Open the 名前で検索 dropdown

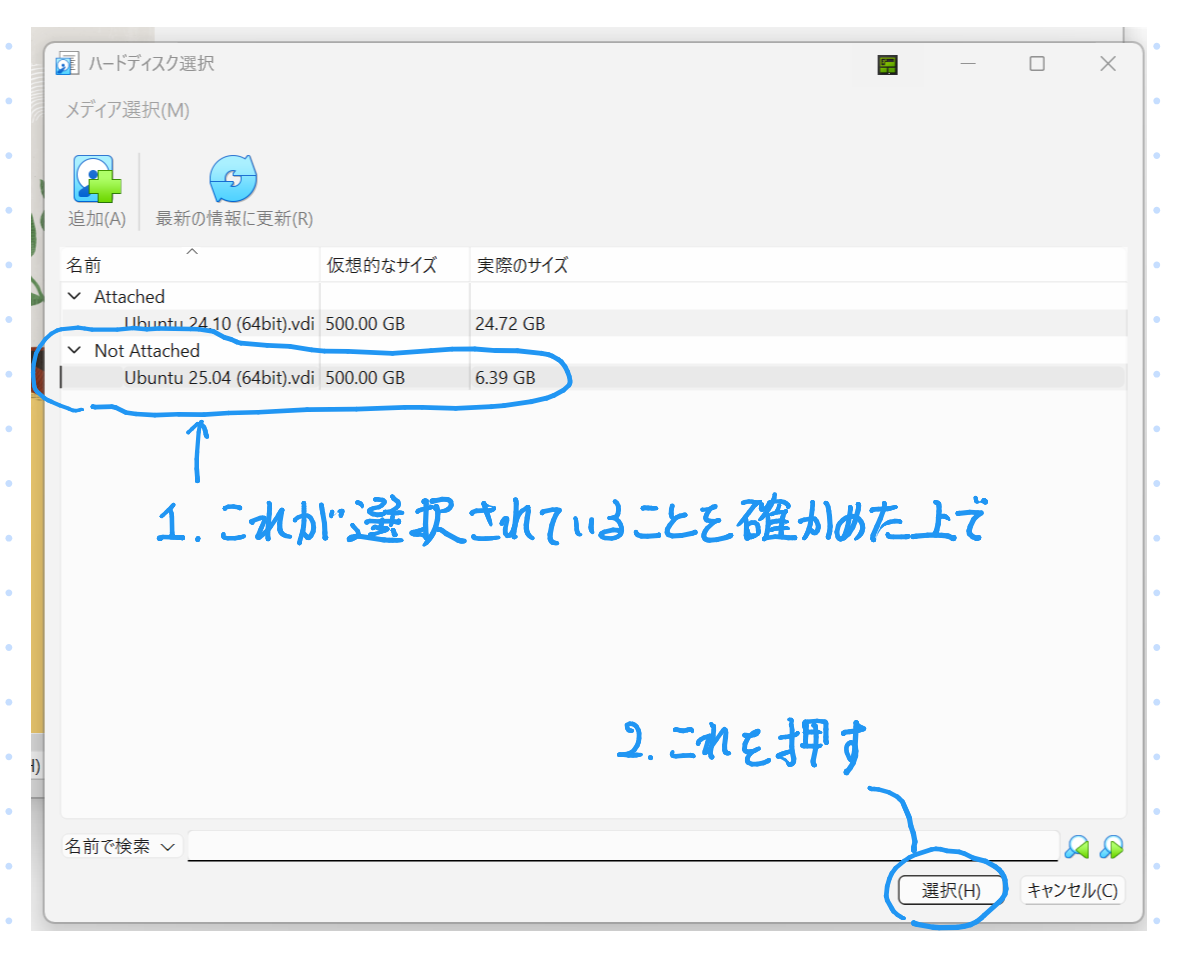[x=121, y=847]
